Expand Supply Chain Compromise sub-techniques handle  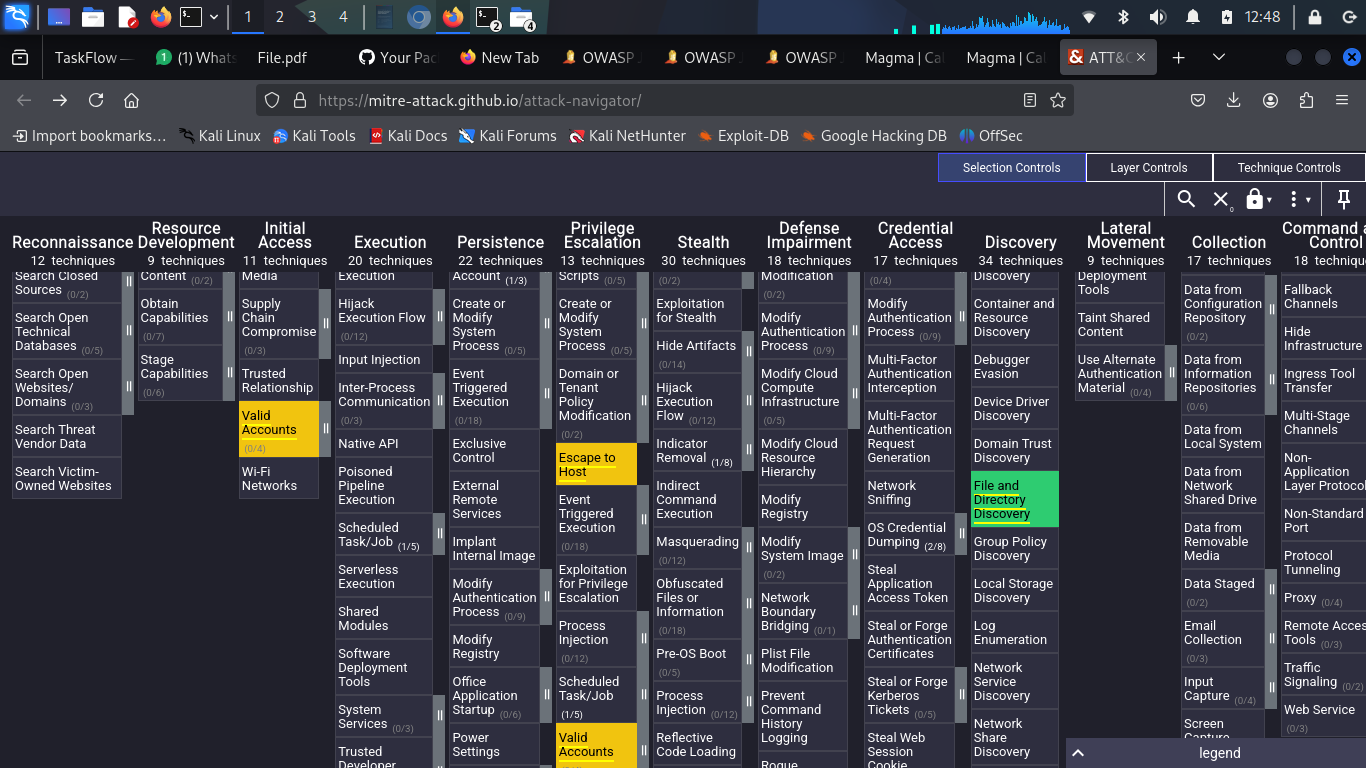(x=325, y=324)
